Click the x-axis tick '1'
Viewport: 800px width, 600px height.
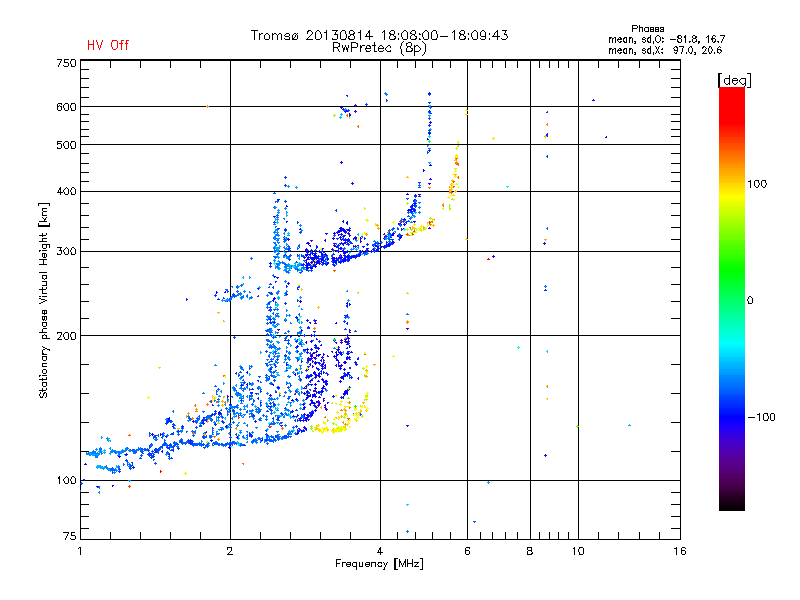80,551
